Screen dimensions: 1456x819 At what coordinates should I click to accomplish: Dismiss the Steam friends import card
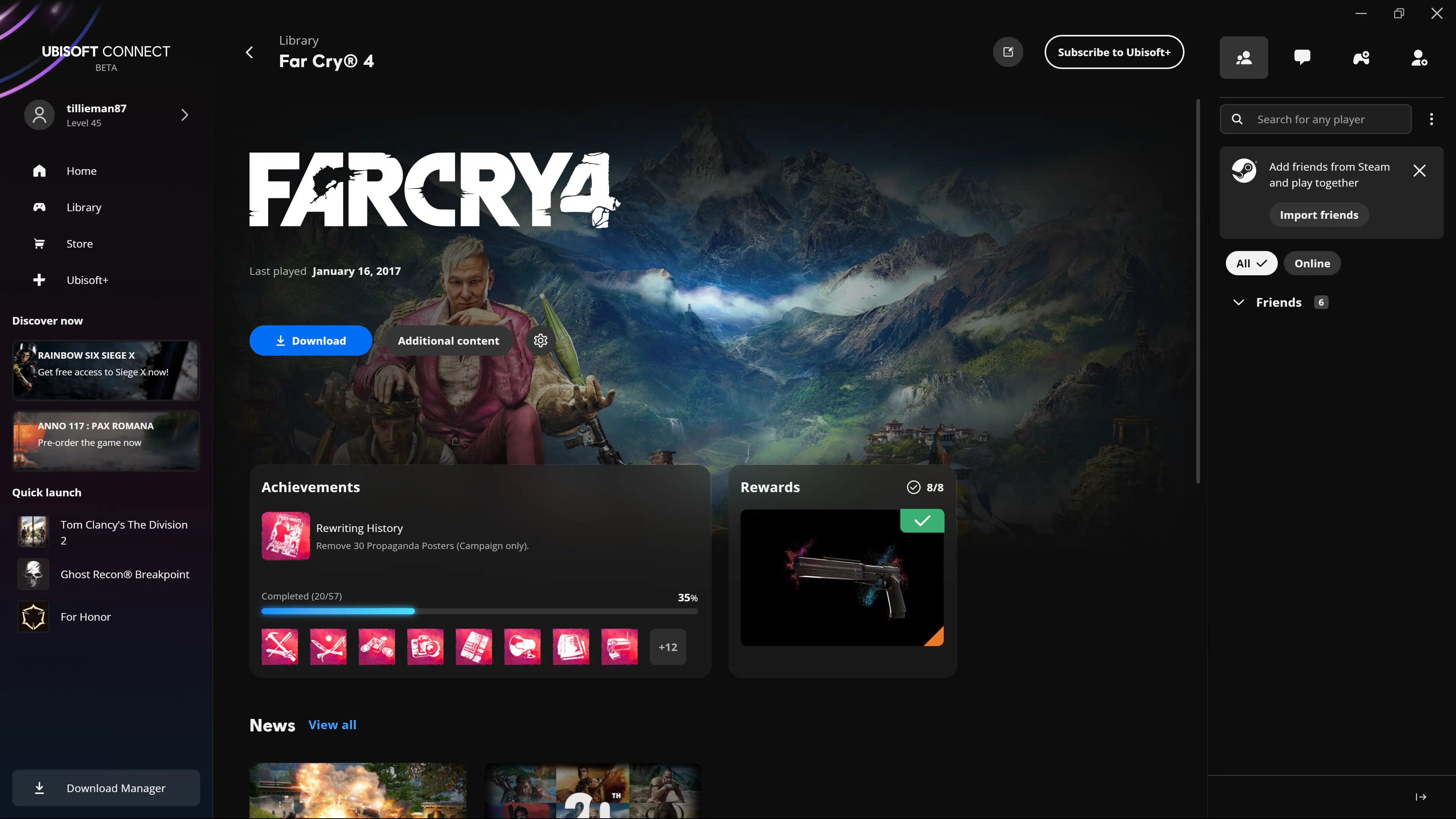pyautogui.click(x=1419, y=171)
